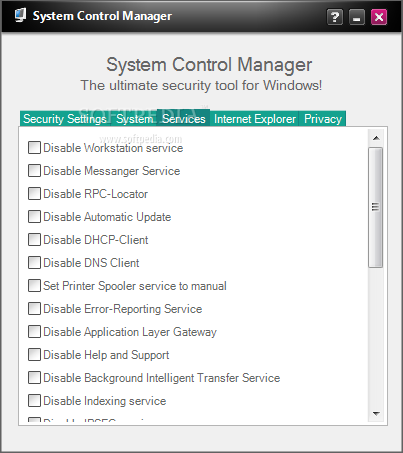Close the System Control Manager window
The width and height of the screenshot is (403, 453).
pos(379,17)
